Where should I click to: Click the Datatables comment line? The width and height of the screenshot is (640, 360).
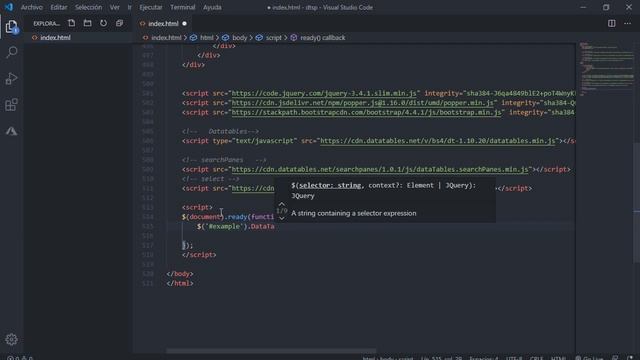click(220, 131)
